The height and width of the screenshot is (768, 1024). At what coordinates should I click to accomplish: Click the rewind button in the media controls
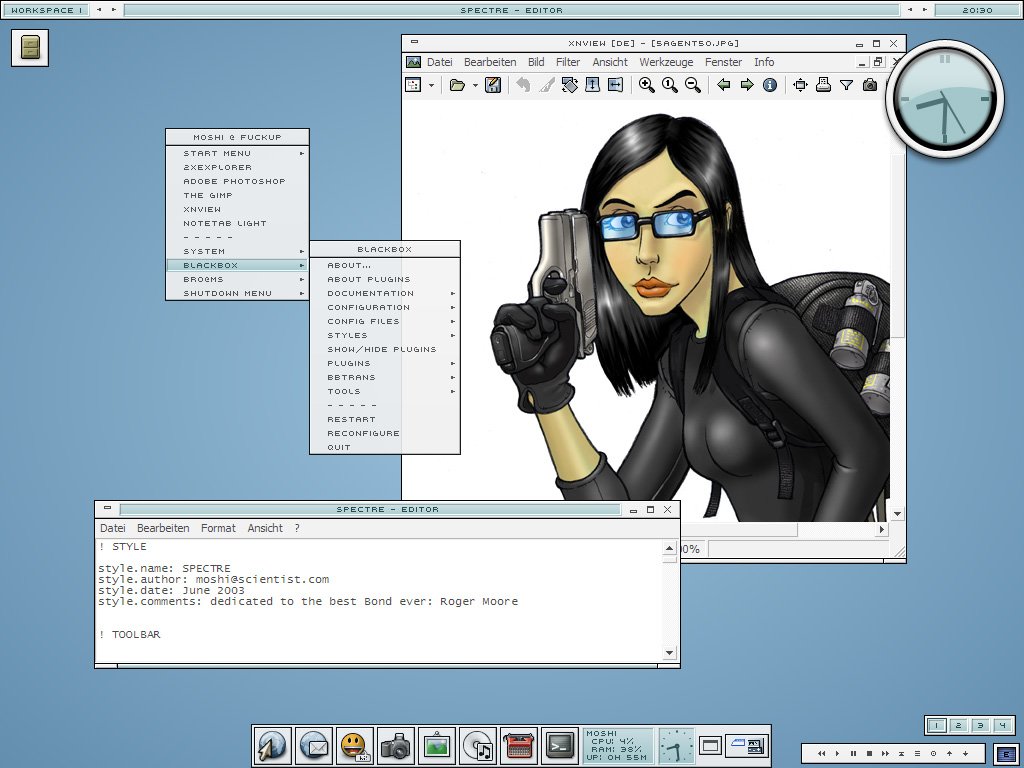click(x=822, y=754)
